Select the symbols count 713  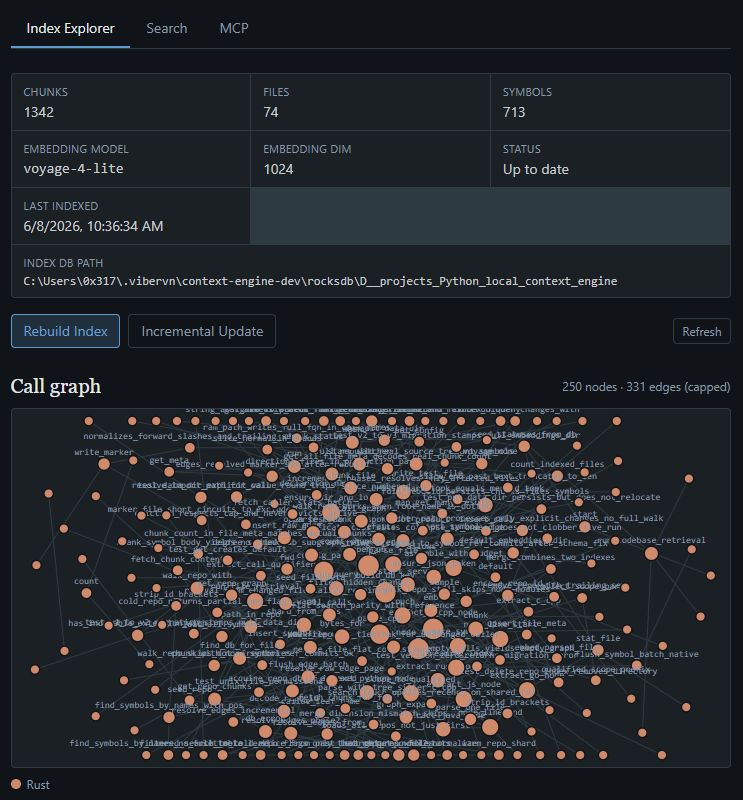click(514, 112)
